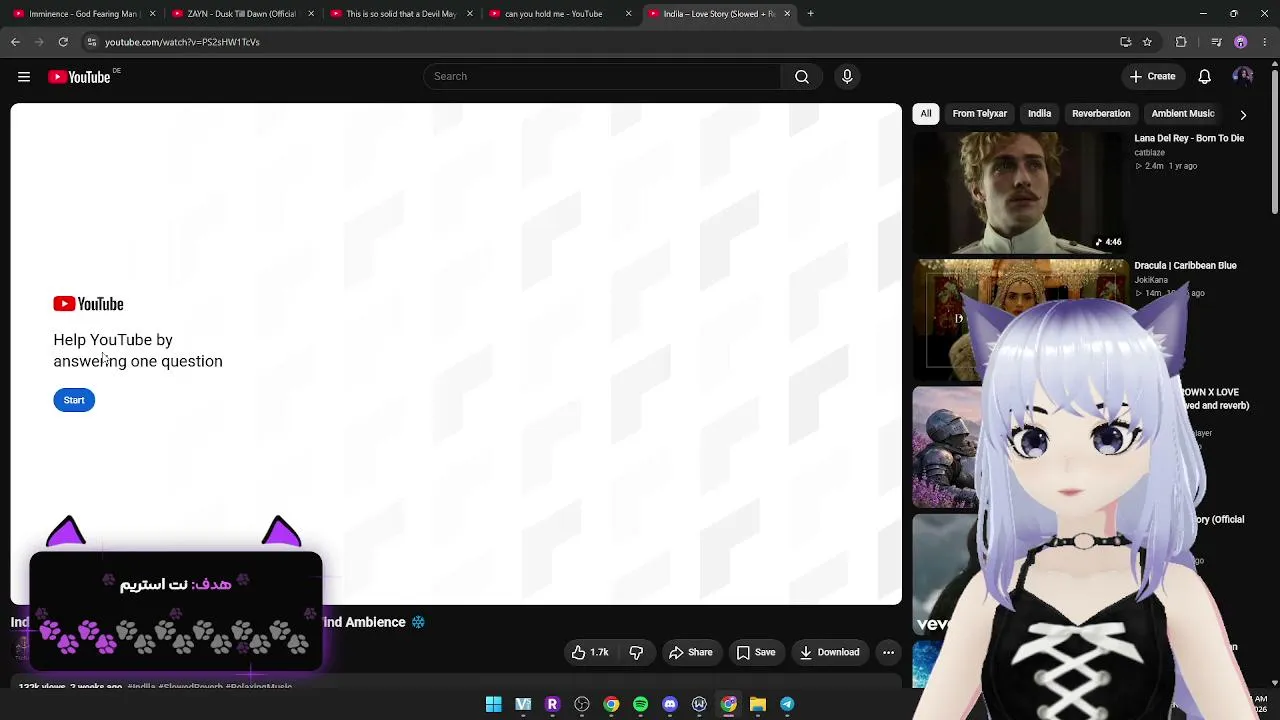Click the Start button on YouTube survey

74,400
